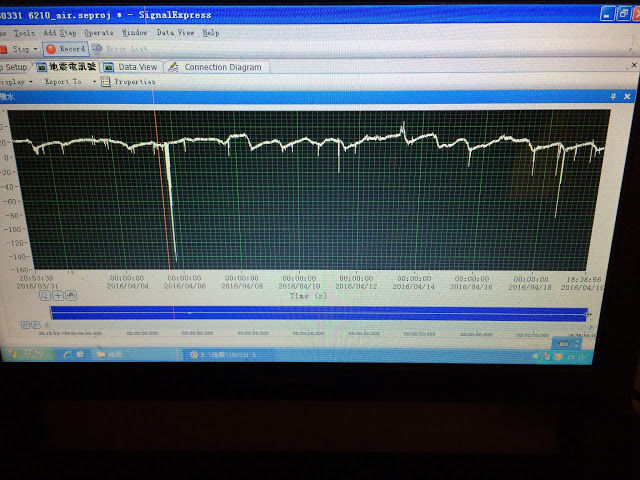Select the graph cursor crosshair tool
Image resolution: width=640 pixels, height=480 pixels.
(58, 296)
